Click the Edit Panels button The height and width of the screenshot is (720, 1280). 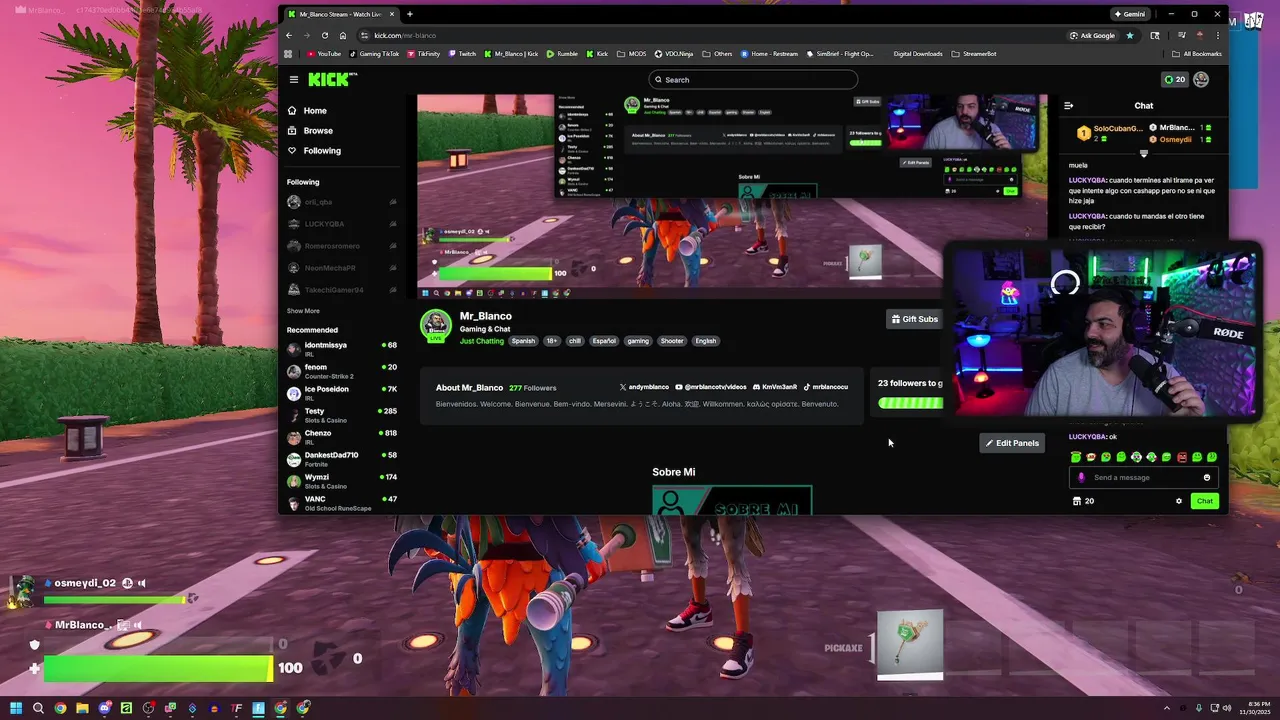(x=1012, y=443)
